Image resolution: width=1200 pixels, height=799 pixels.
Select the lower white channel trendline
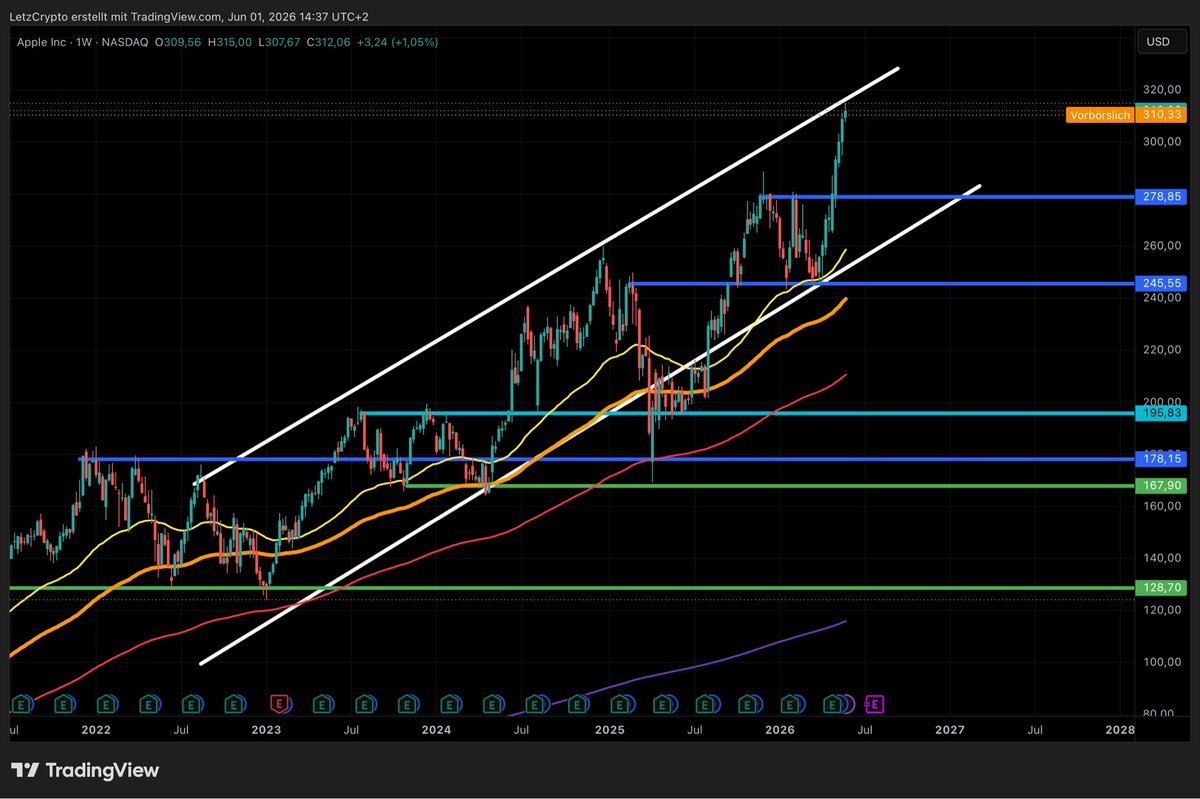coord(590,425)
